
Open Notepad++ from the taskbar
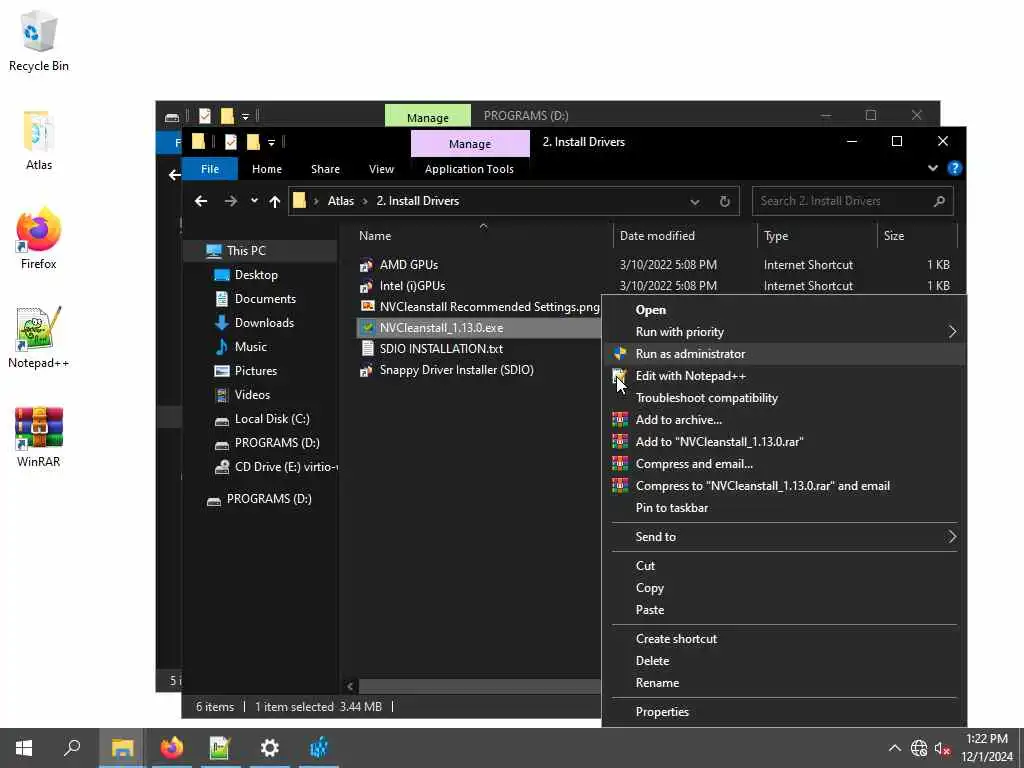click(x=220, y=748)
